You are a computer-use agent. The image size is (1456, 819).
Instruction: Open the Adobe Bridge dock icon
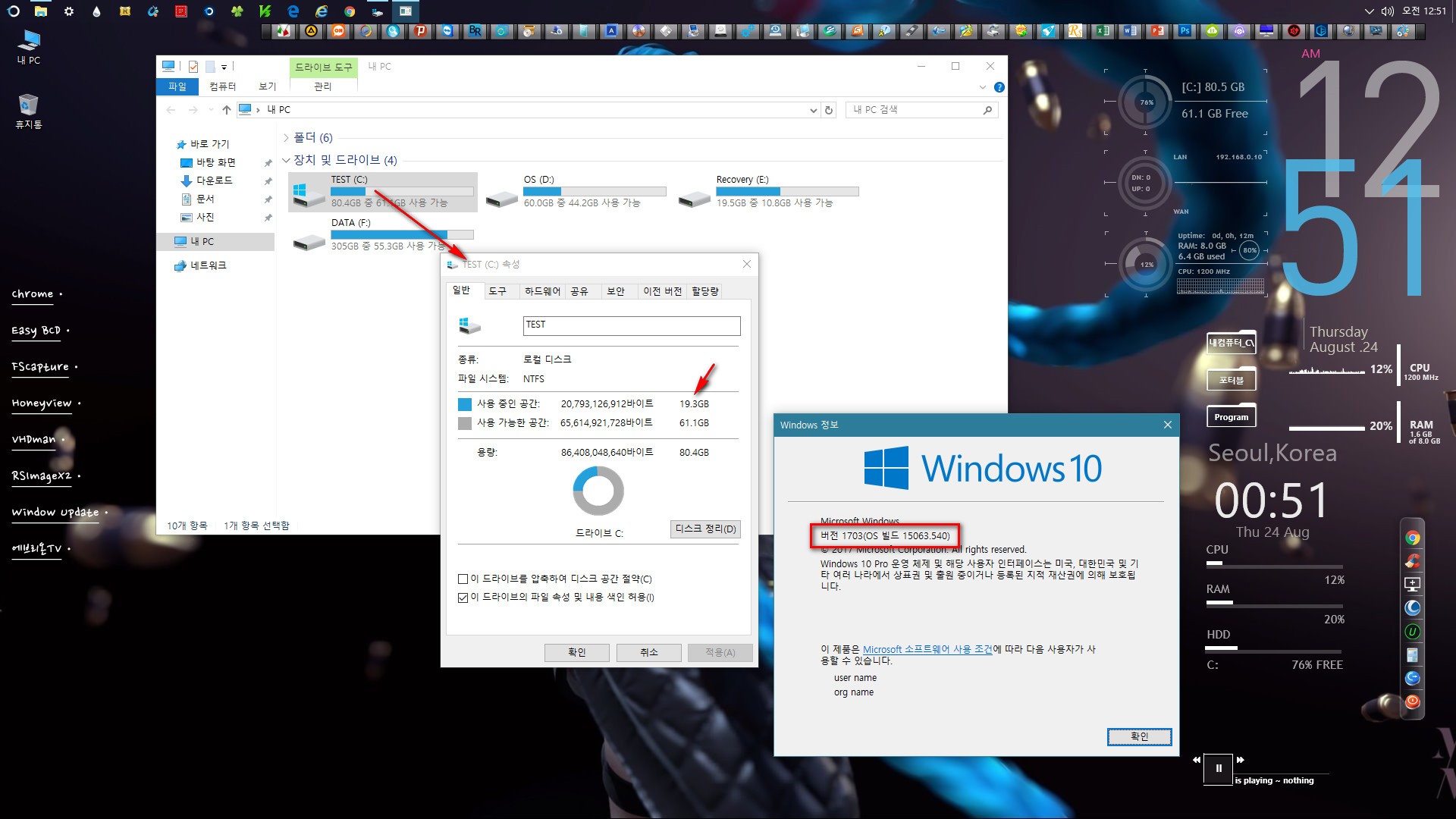tap(475, 31)
